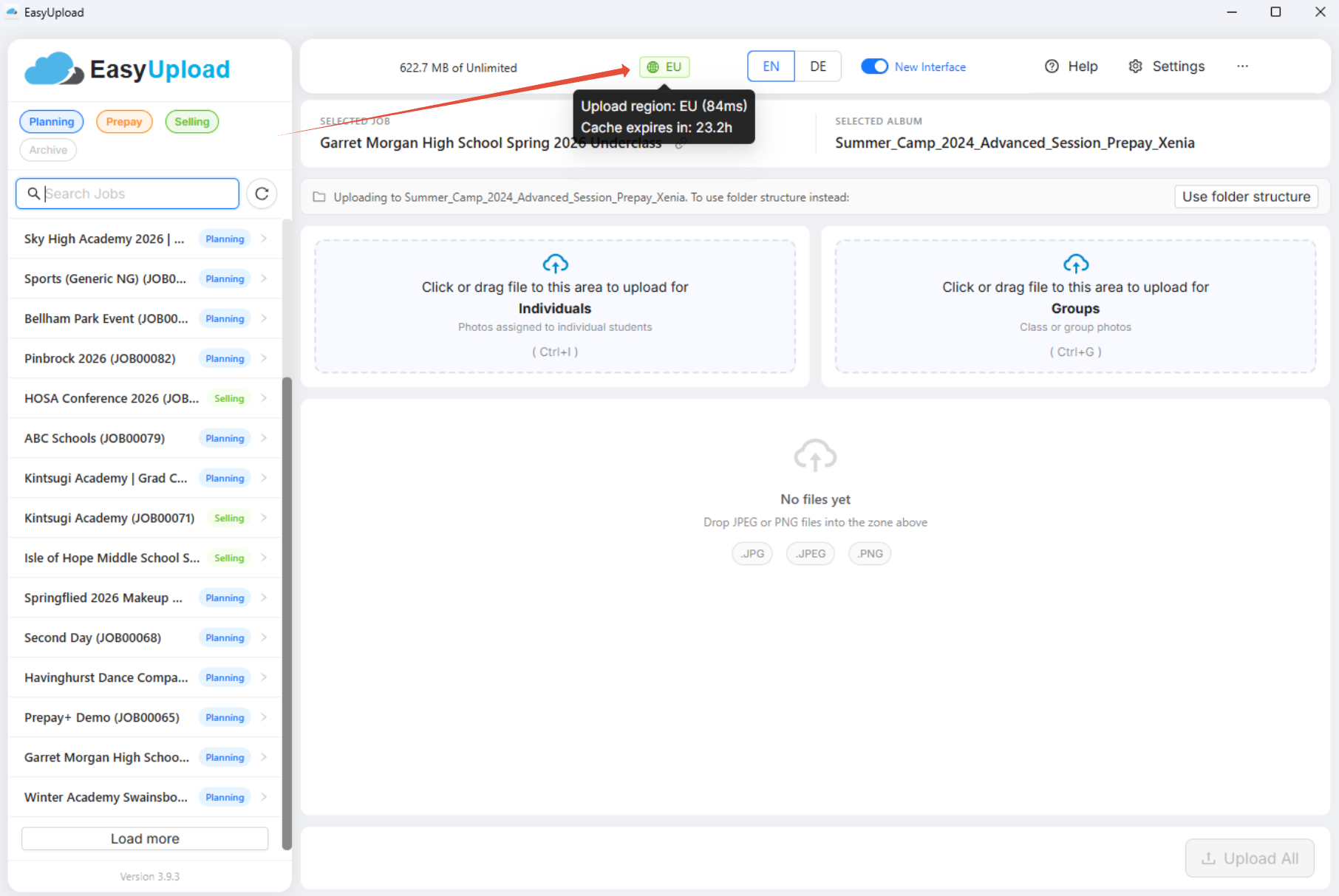Expand the ABC Schools job chevron
Image resolution: width=1339 pixels, height=896 pixels.
264,438
